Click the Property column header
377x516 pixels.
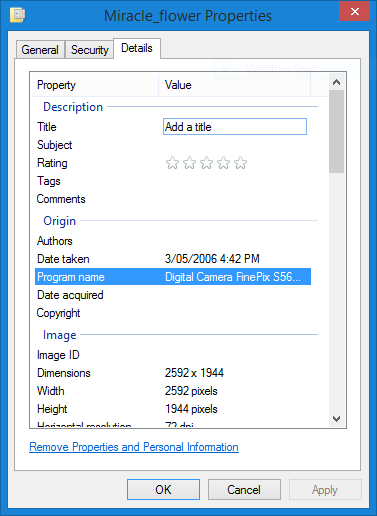[x=94, y=85]
